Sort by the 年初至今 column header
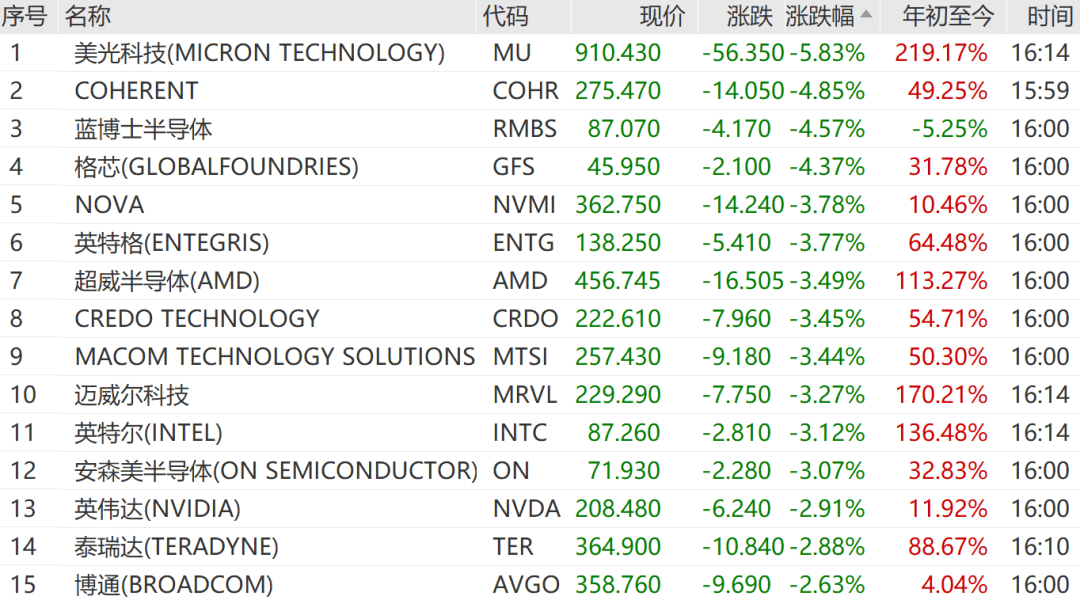The width and height of the screenshot is (1080, 600). pyautogui.click(x=948, y=16)
